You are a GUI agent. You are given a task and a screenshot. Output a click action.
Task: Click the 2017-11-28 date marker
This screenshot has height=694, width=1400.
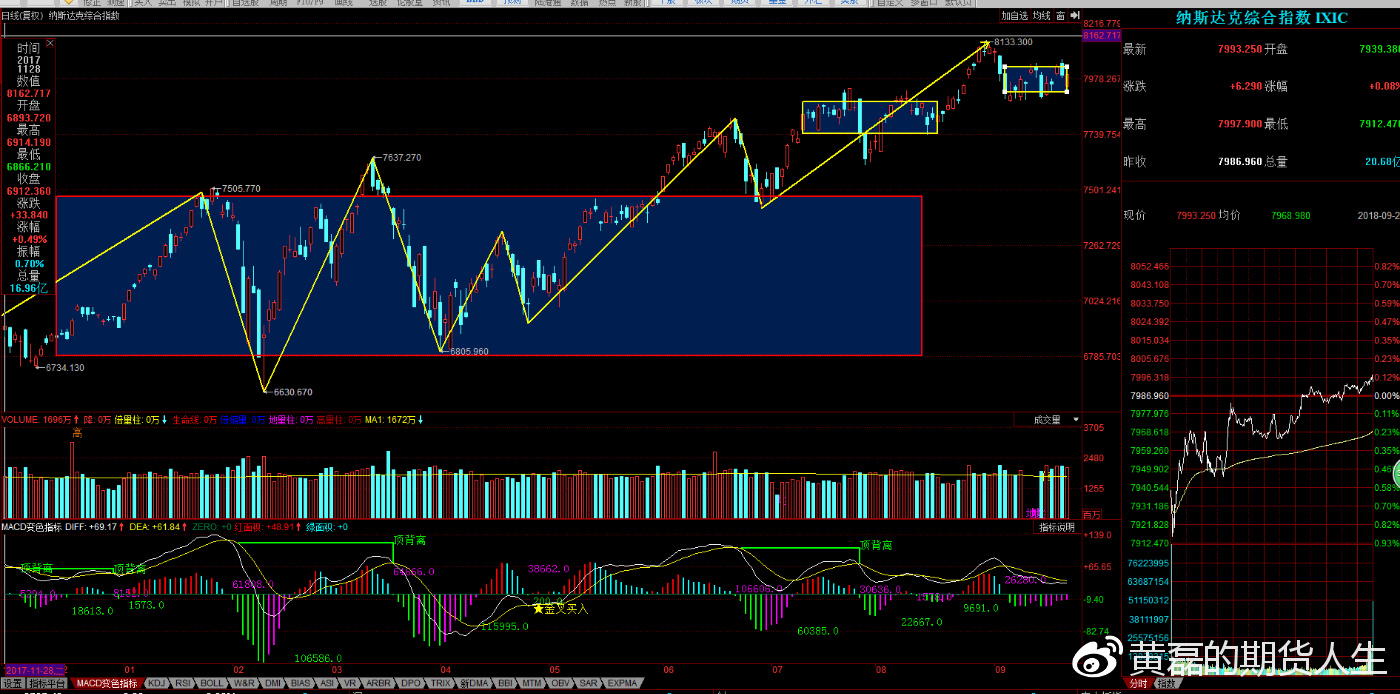(x=36, y=669)
